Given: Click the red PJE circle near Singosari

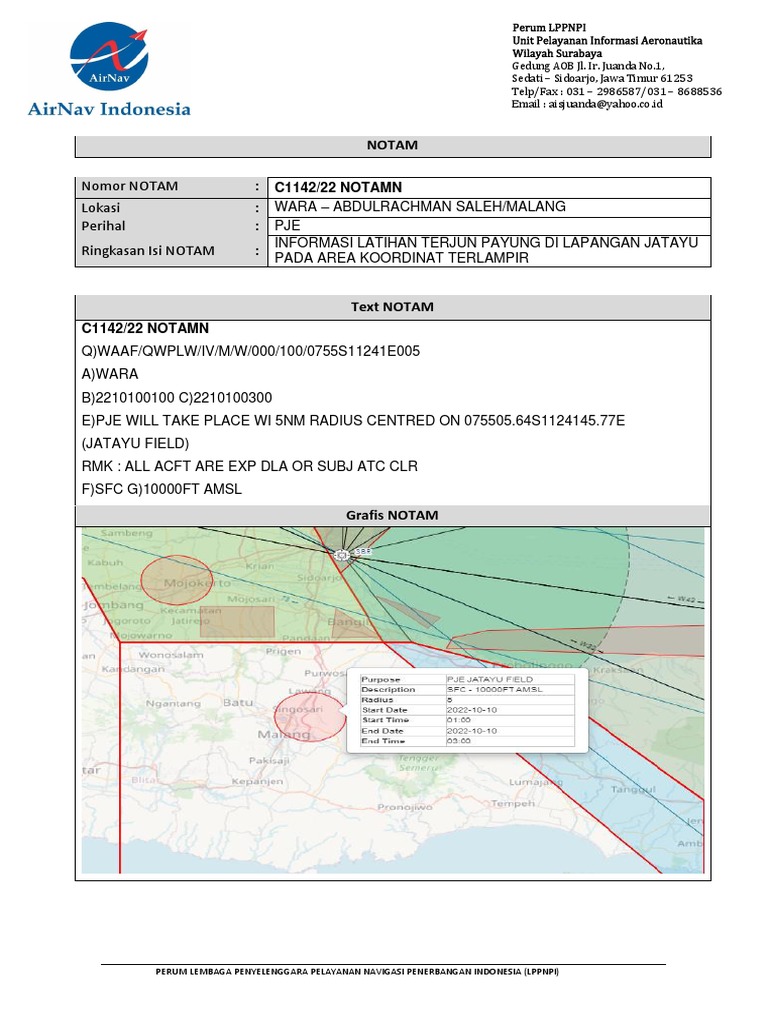Looking at the screenshot, I should [310, 716].
